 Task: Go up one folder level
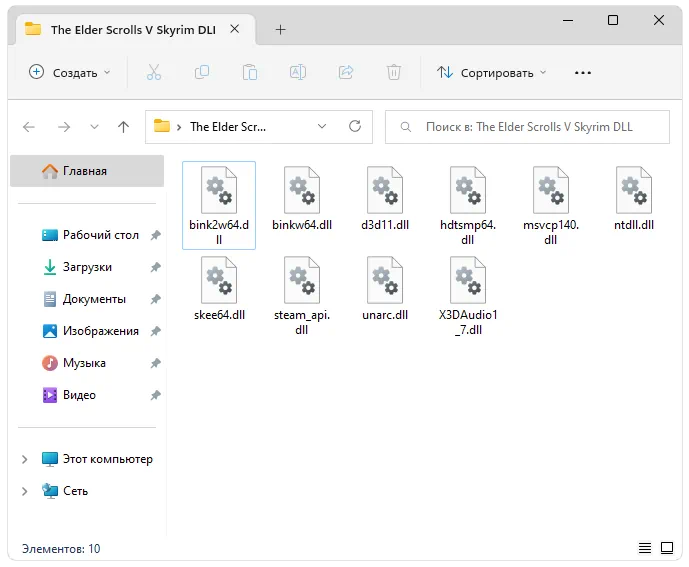pyautogui.click(x=123, y=127)
